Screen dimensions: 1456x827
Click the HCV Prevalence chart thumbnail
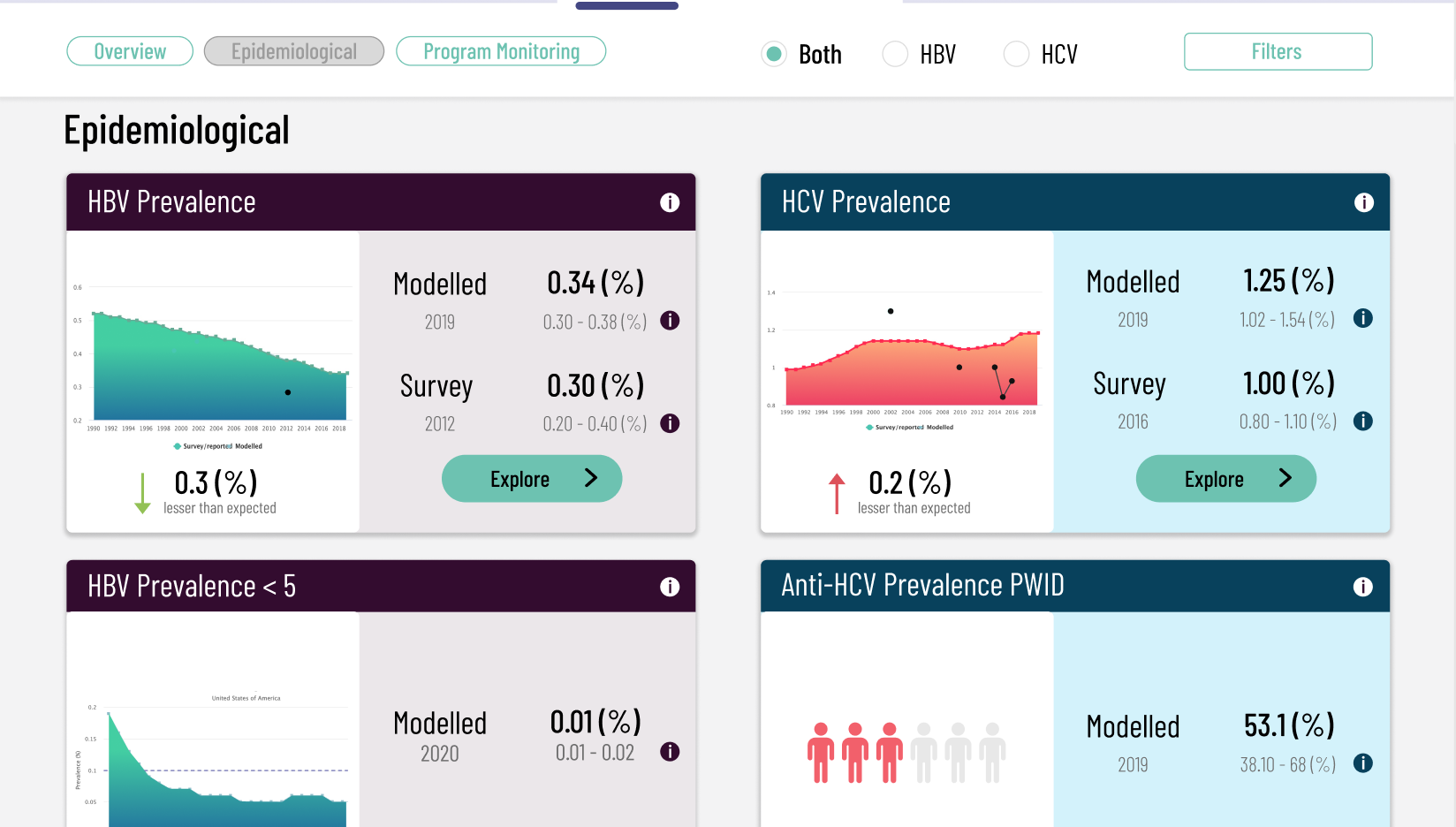[907, 358]
